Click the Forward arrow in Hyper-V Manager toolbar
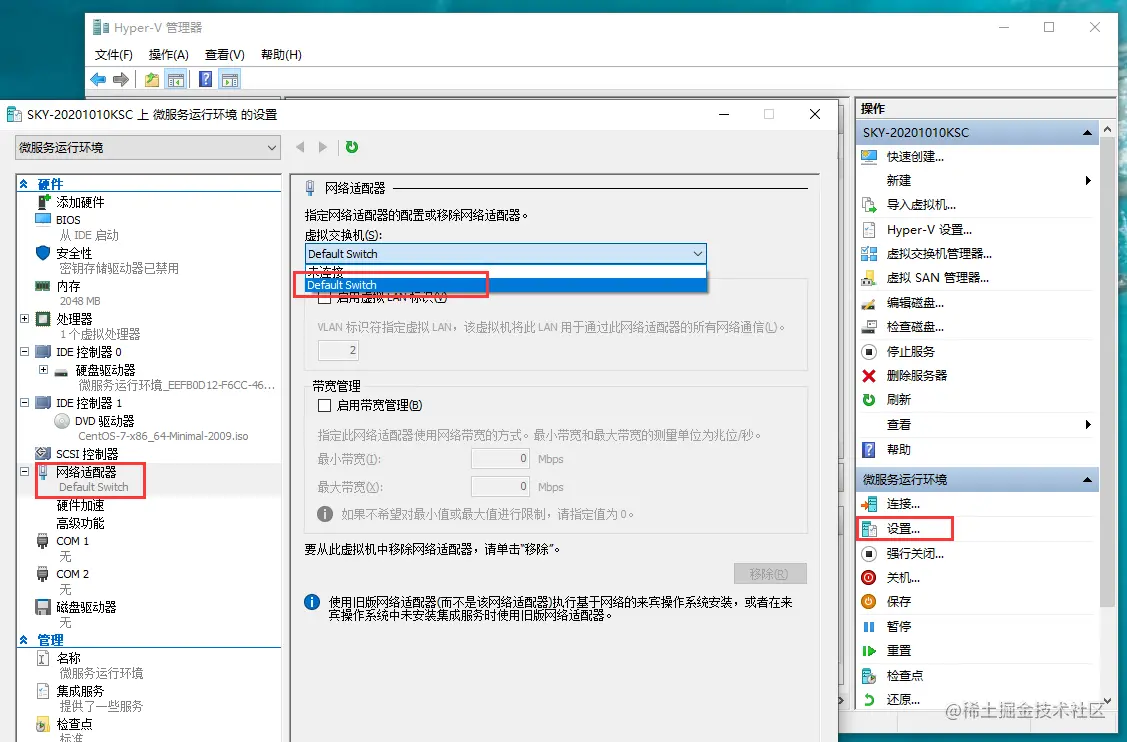This screenshot has height=742, width=1127. tap(121, 79)
